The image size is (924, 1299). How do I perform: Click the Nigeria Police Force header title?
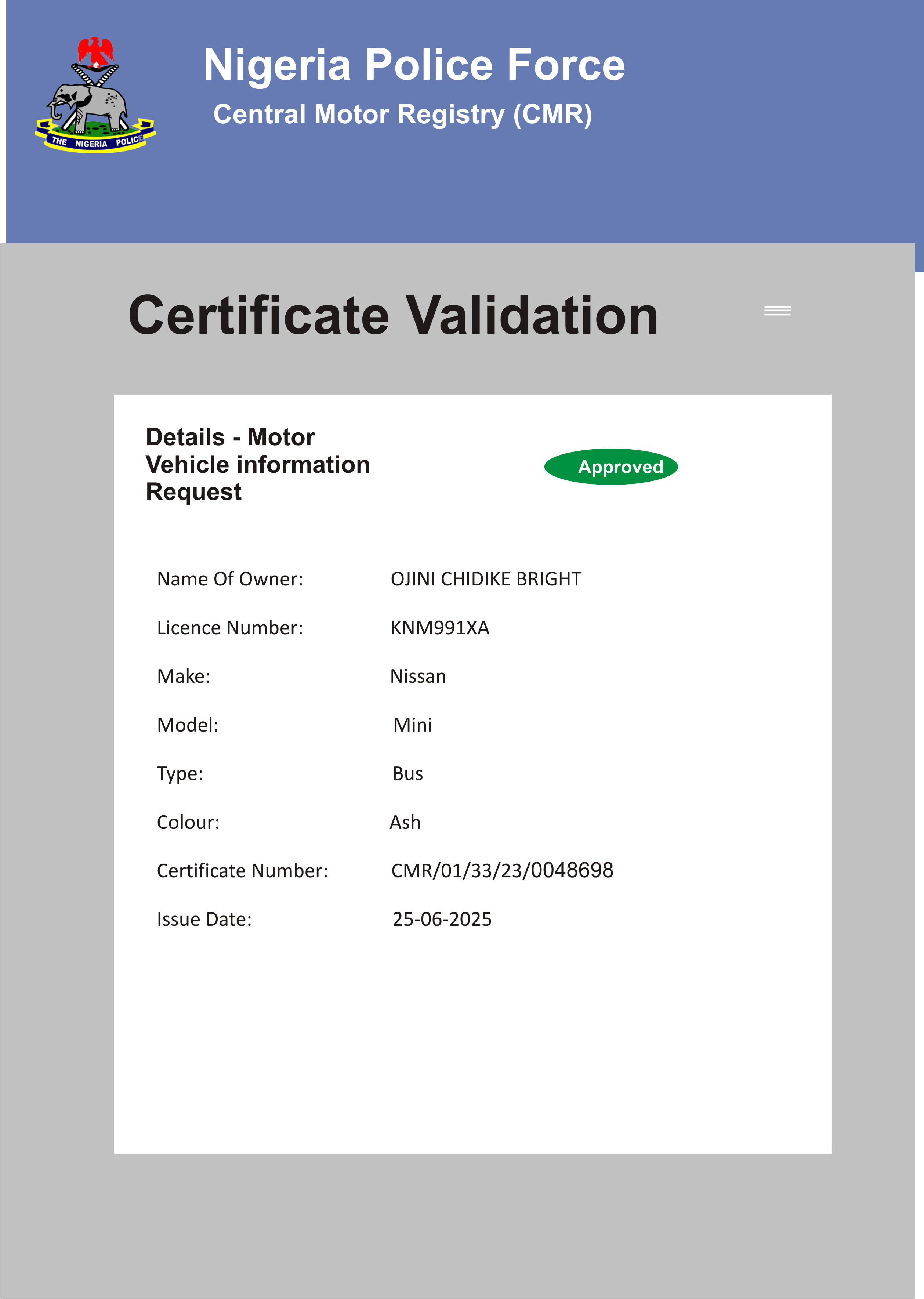(414, 65)
